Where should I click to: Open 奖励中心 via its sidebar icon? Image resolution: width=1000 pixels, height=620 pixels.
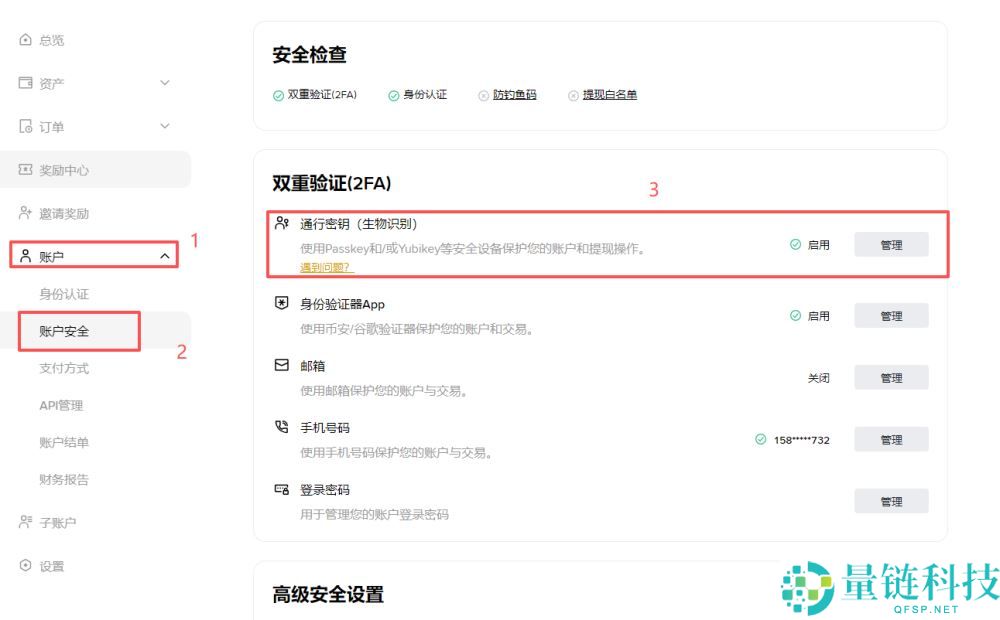coord(23,169)
